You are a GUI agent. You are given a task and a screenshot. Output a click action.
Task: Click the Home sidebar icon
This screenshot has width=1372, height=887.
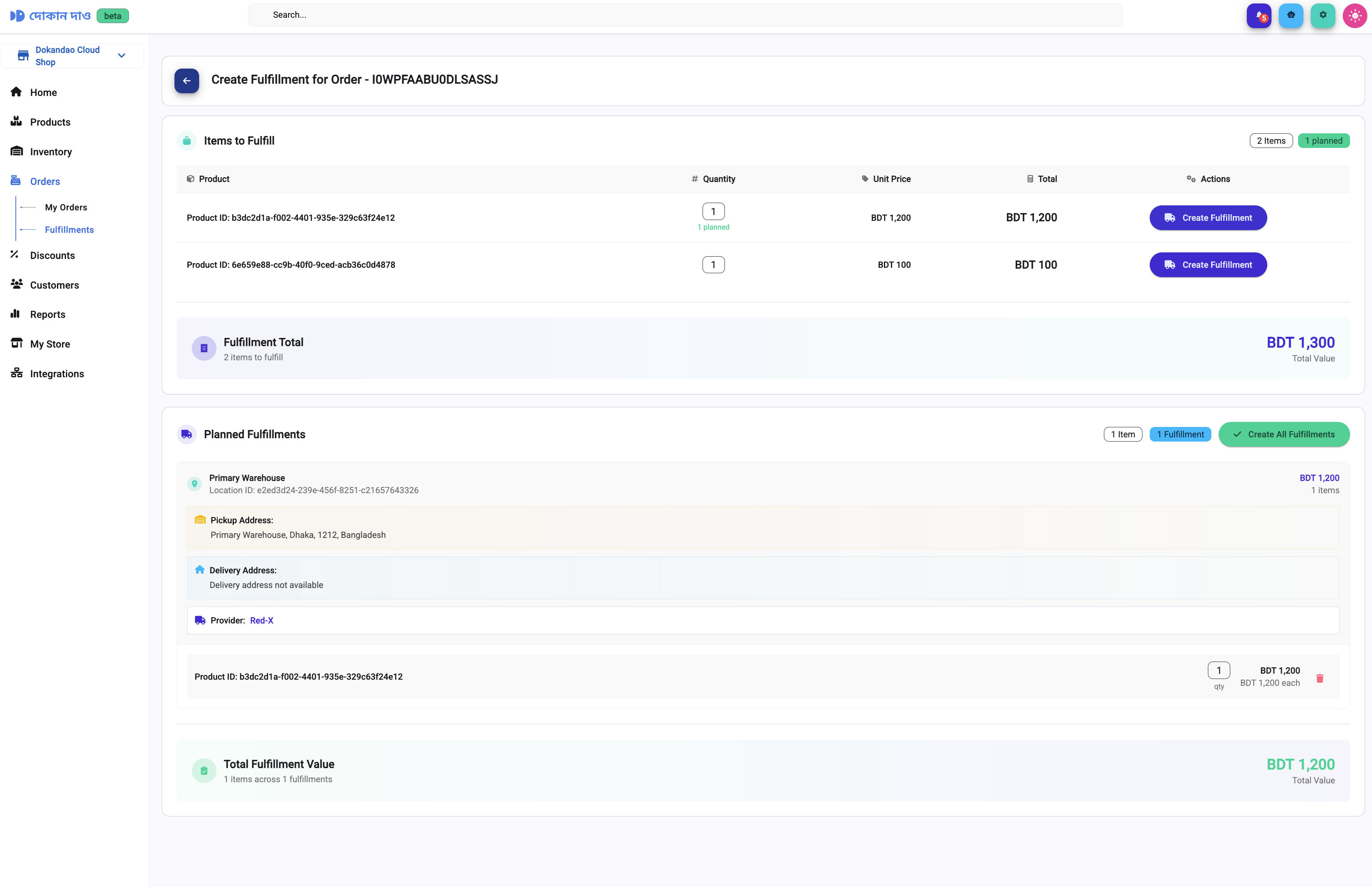point(16,92)
